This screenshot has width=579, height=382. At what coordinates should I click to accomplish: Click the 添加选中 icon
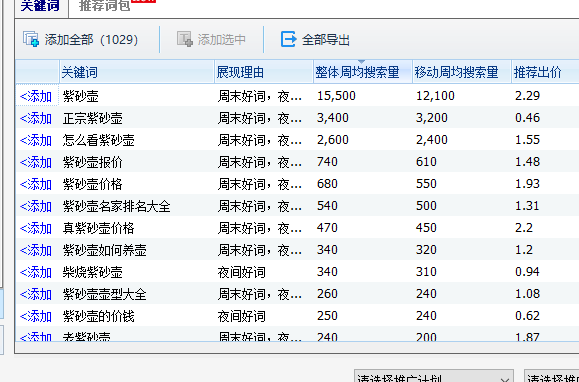tap(185, 39)
